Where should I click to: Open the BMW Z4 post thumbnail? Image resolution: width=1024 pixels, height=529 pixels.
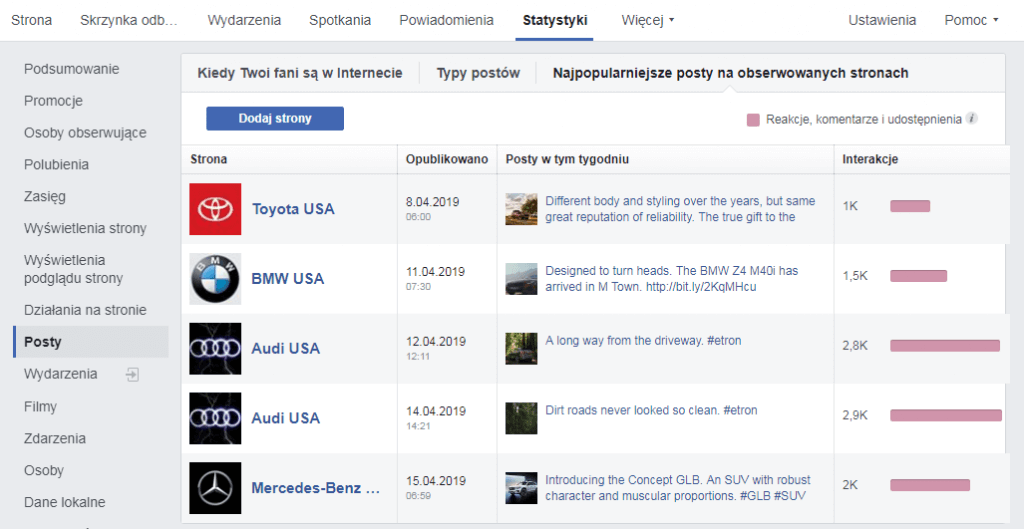pos(521,279)
